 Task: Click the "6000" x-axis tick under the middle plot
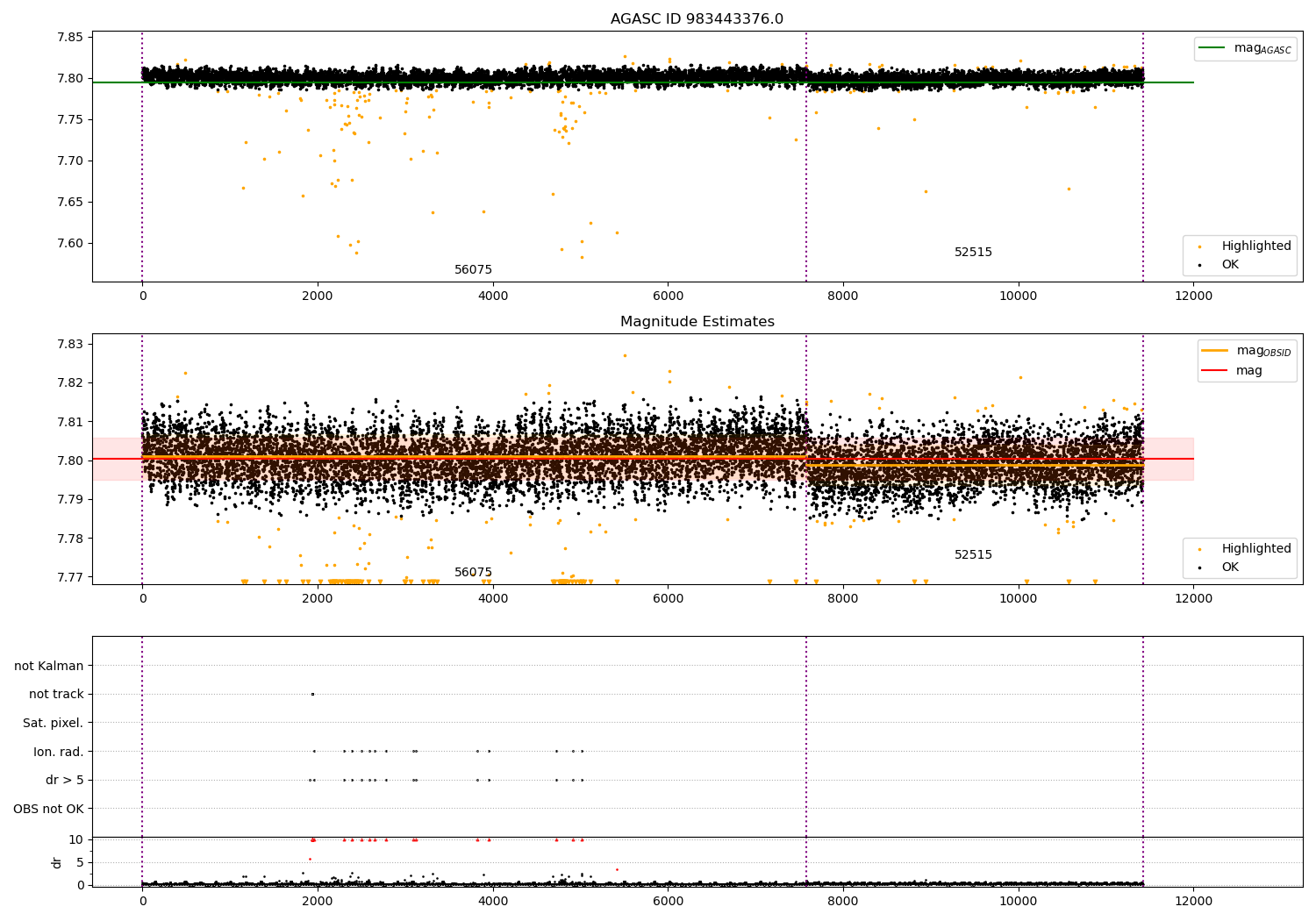(x=668, y=599)
